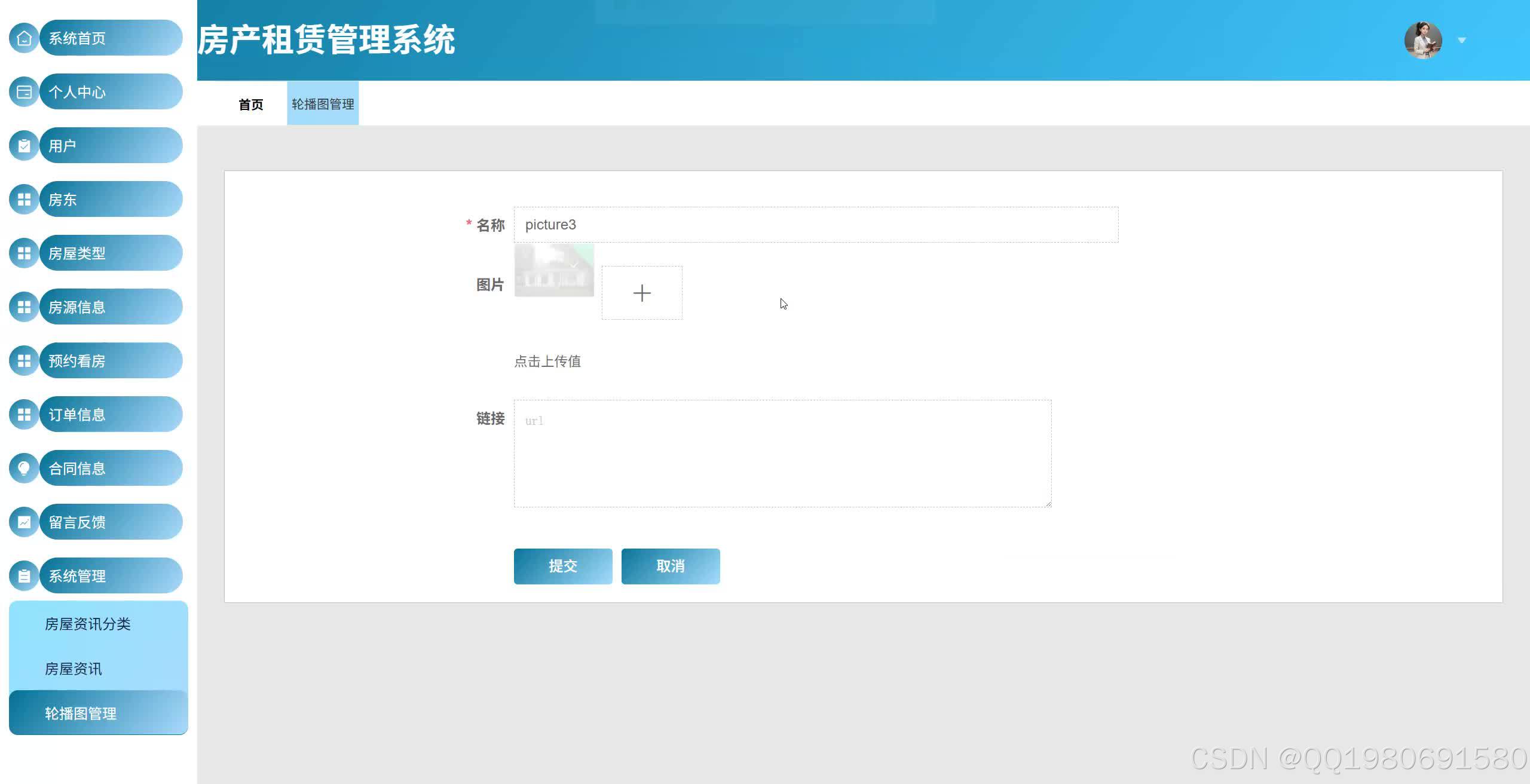The image size is (1530, 784).
Task: Click the 取消 cancel button
Action: [670, 566]
